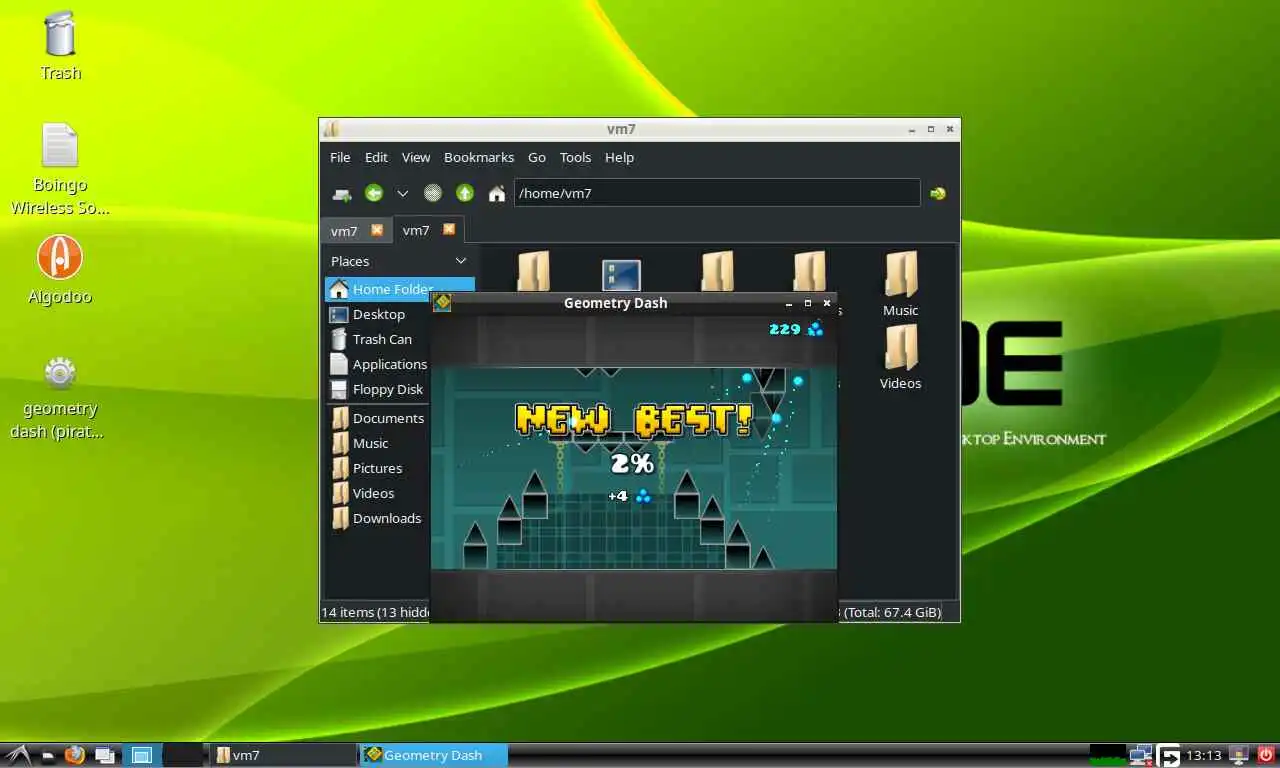Click the greyed-out forward navigation button
The width and height of the screenshot is (1280, 768).
pyautogui.click(x=432, y=193)
